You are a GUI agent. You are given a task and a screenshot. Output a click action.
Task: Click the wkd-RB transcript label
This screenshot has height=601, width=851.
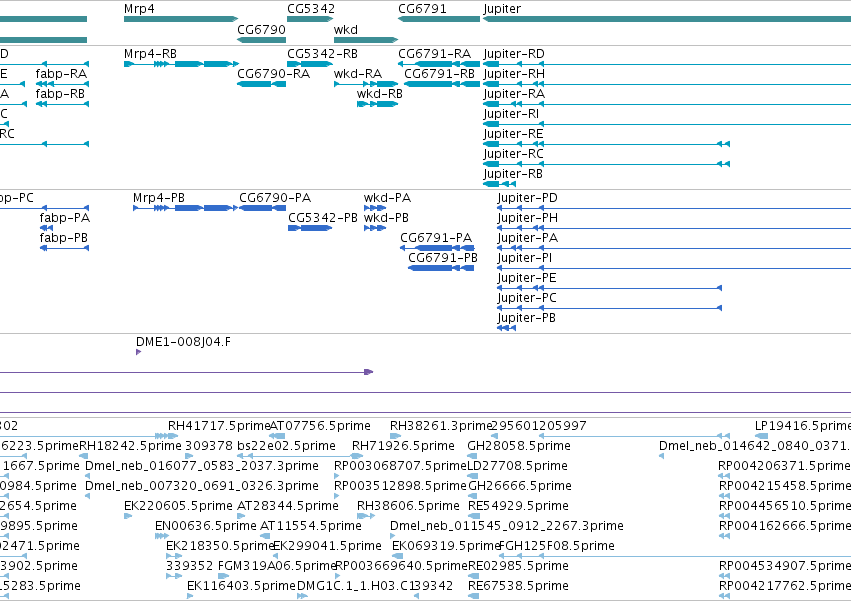click(x=380, y=94)
